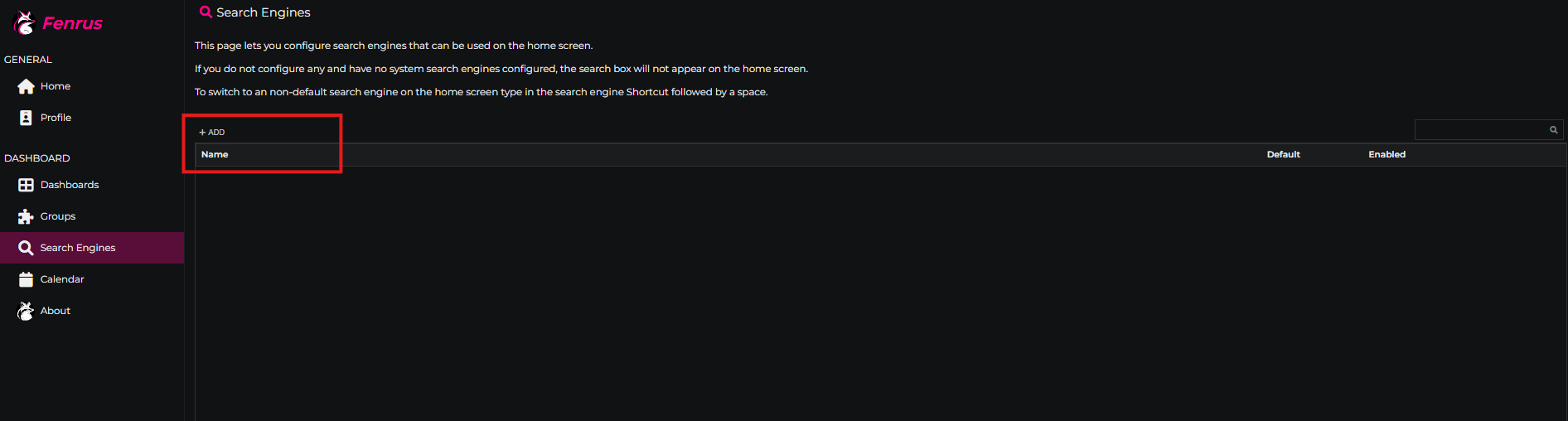Click the Fenrus wolf logo icon

click(x=25, y=23)
